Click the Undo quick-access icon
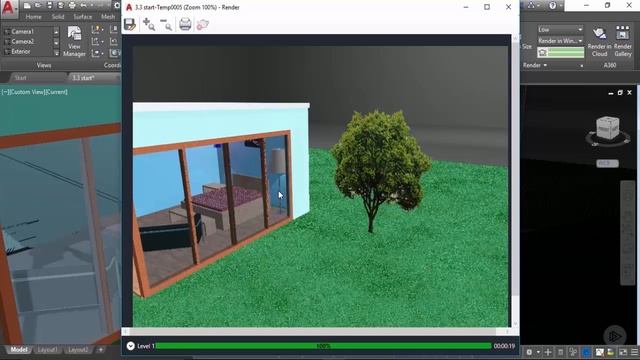Viewport: 640px width, 360px height. point(83,6)
